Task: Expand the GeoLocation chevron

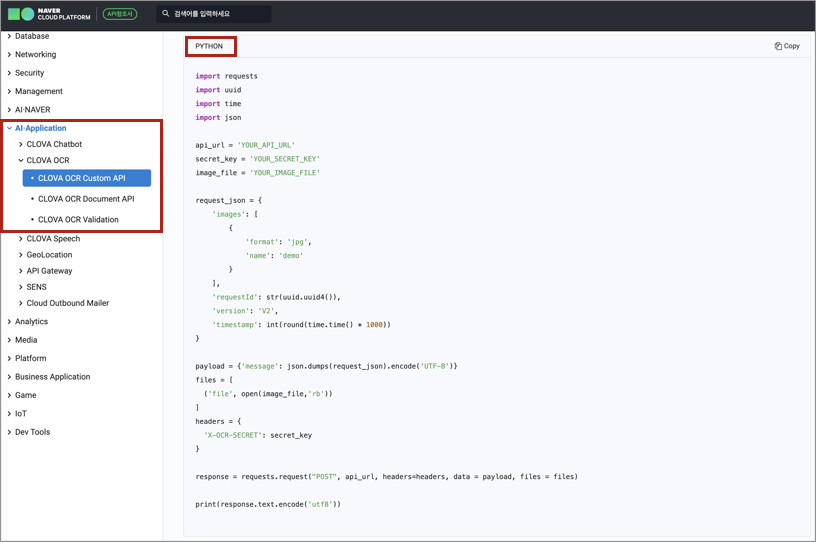Action: click(21, 255)
